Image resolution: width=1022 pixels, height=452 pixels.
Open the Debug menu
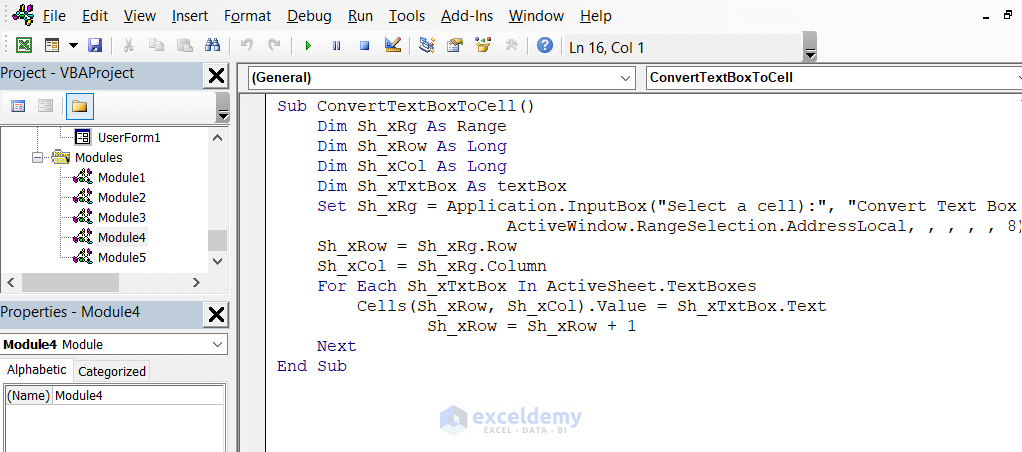click(x=309, y=16)
